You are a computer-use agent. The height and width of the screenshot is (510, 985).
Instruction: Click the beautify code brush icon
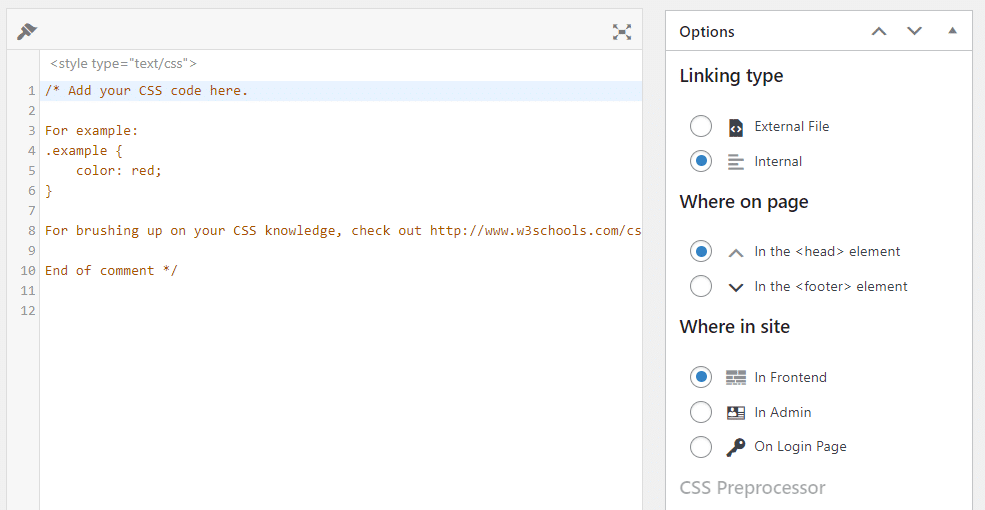click(26, 32)
